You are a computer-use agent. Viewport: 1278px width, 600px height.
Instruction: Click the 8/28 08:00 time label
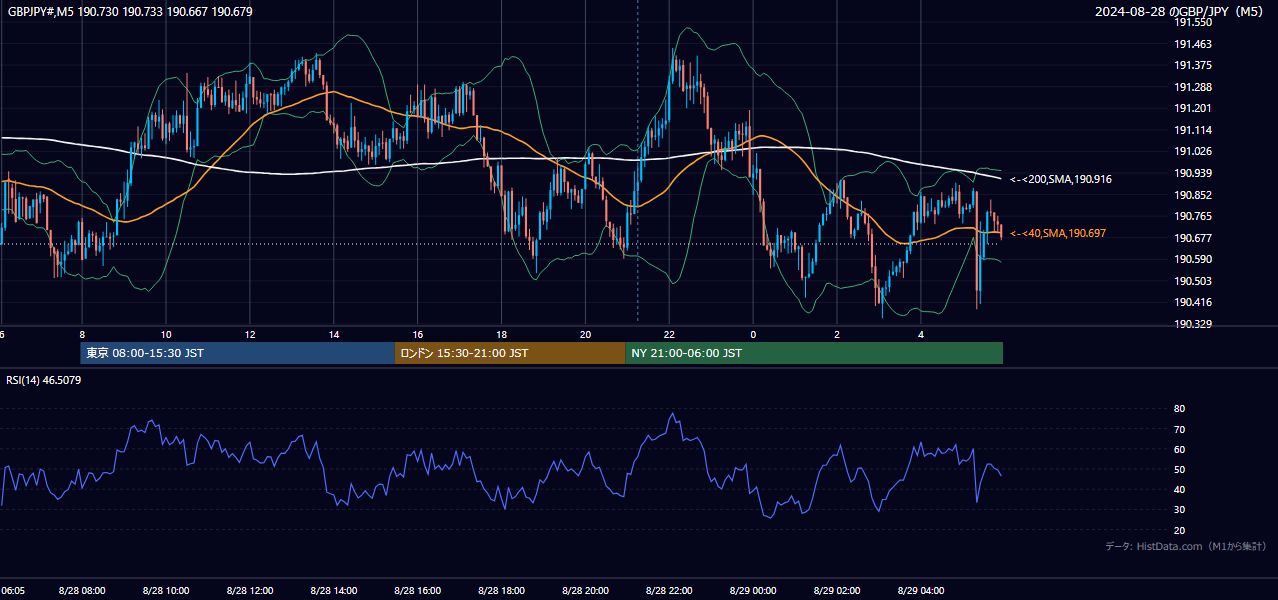[82, 591]
